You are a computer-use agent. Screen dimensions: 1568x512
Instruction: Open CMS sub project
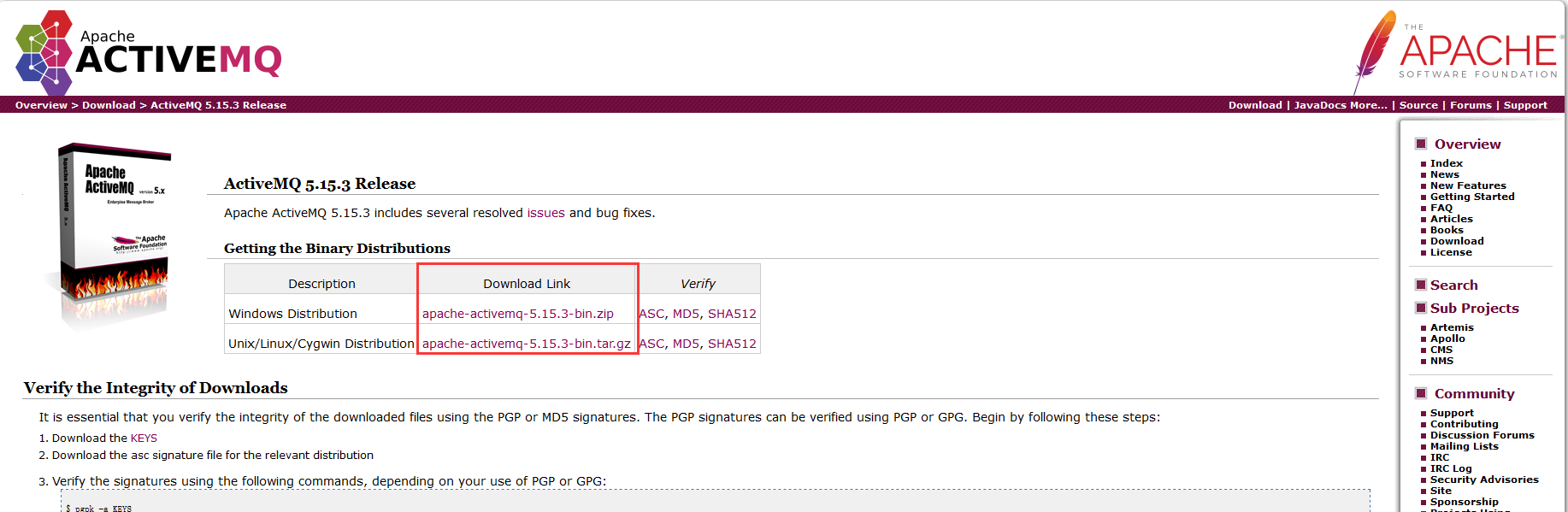[1441, 350]
